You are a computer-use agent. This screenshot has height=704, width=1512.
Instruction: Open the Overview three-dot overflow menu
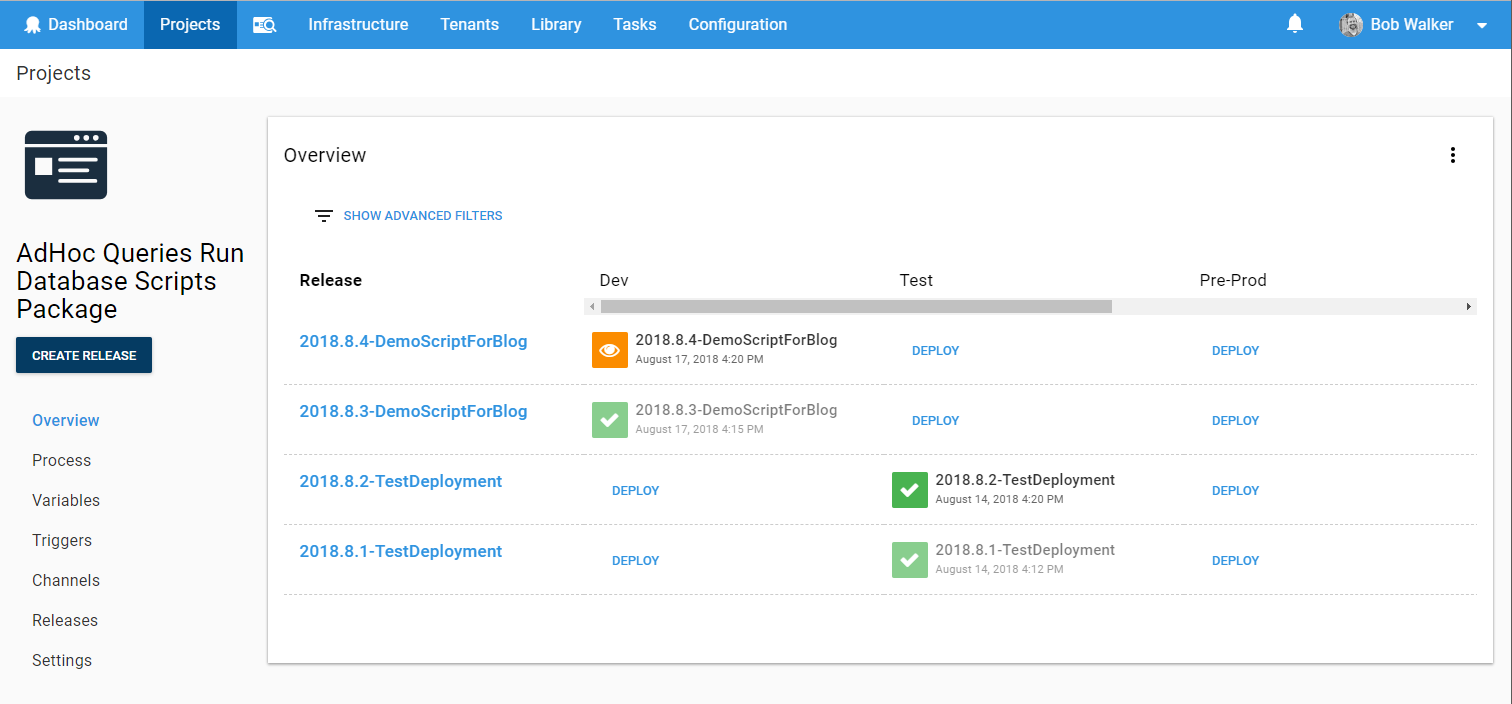(x=1452, y=155)
